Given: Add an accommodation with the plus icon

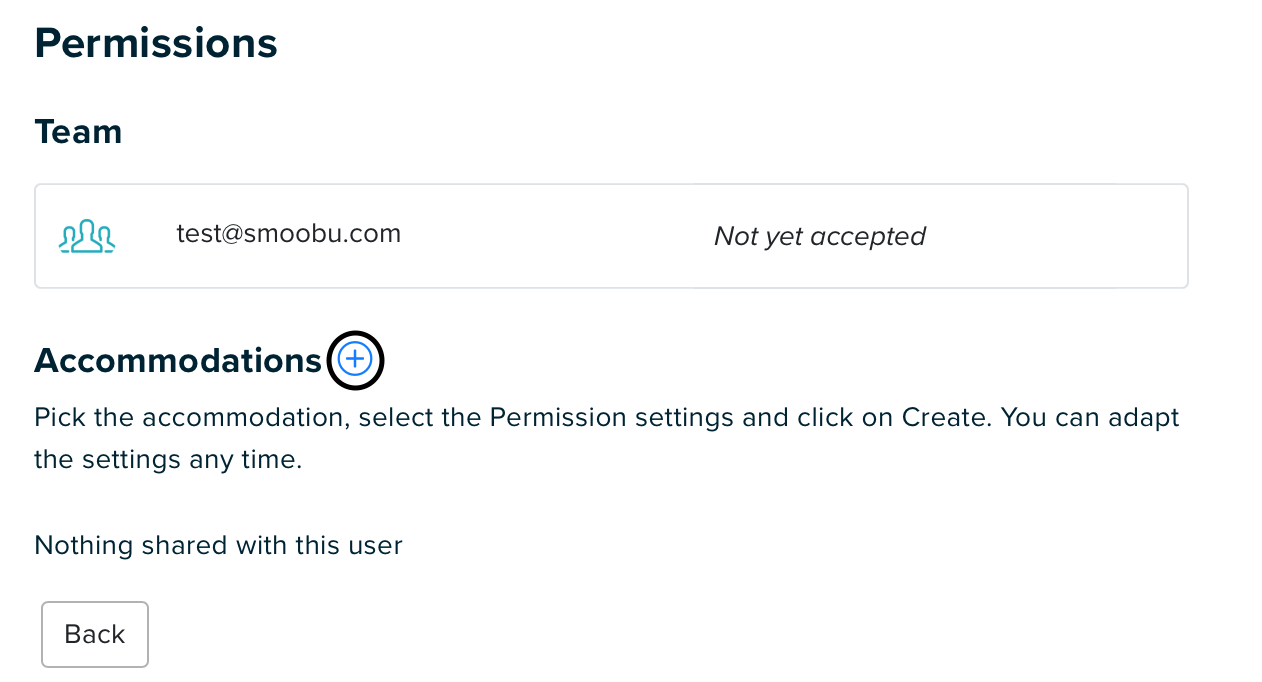Looking at the screenshot, I should pyautogui.click(x=355, y=359).
